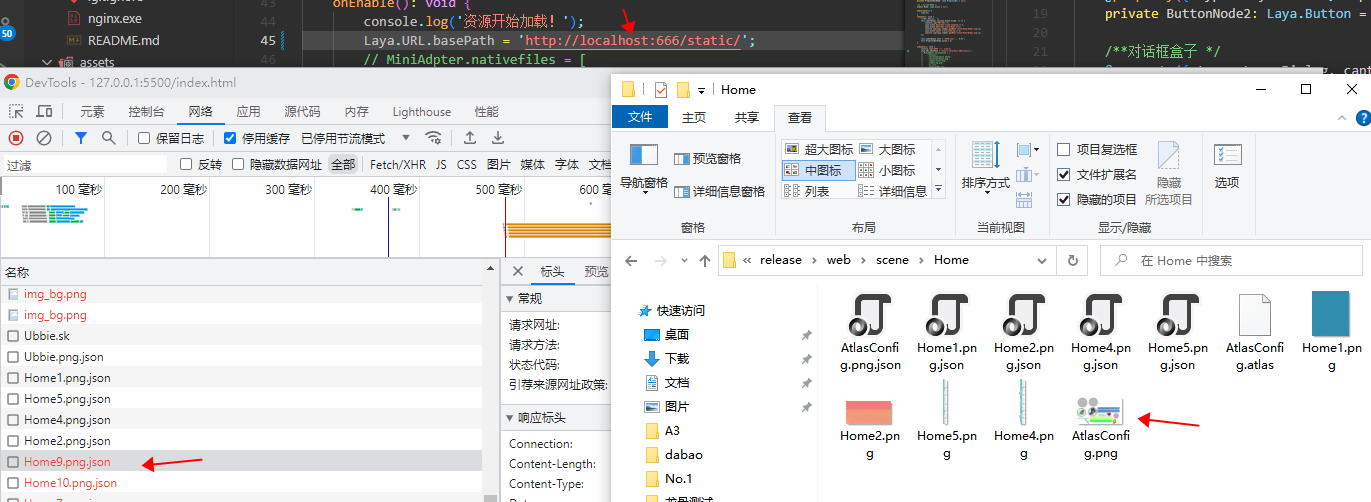This screenshot has width=1371, height=502.
Task: Open network conditions Wi-Fi icon
Action: tap(433, 138)
